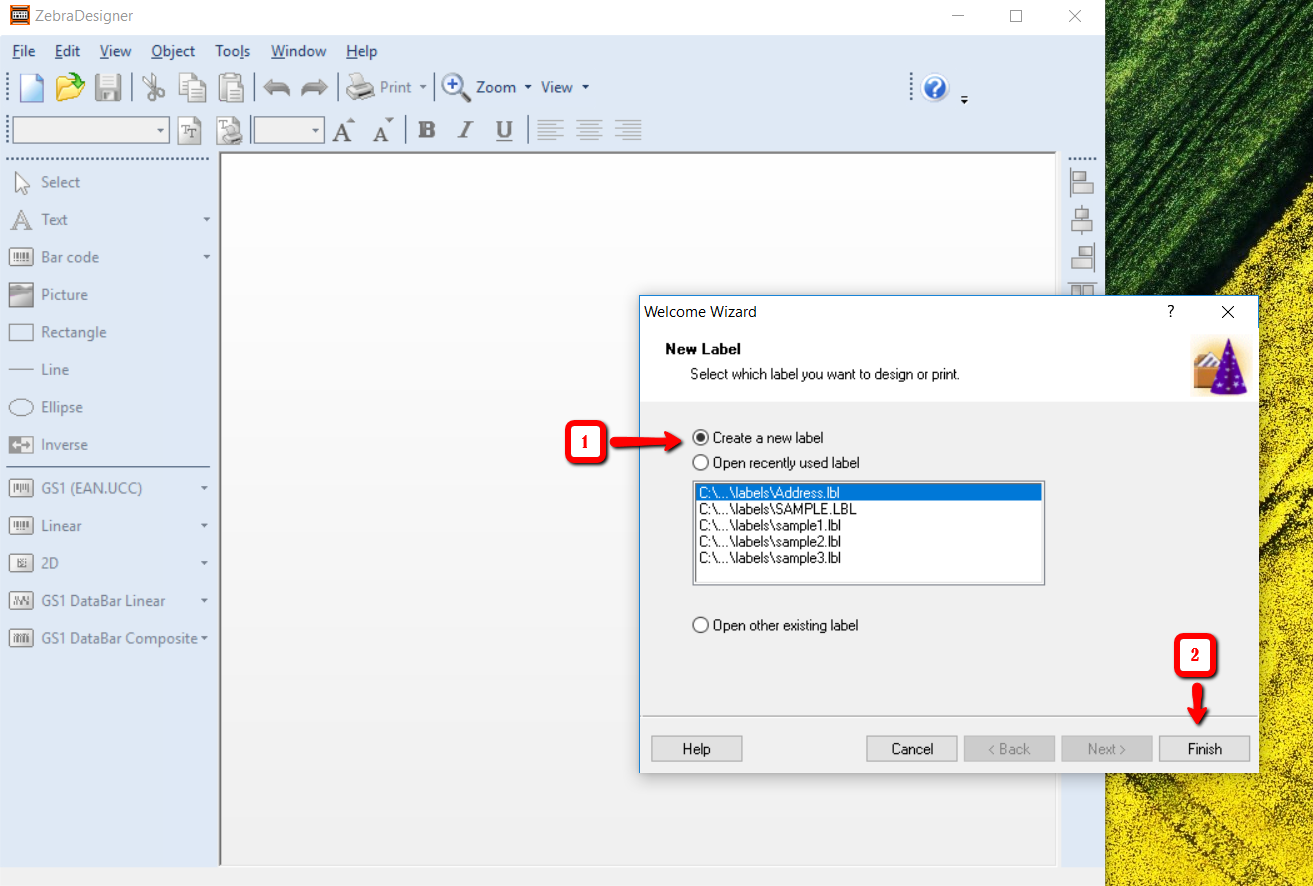Open the File menu
The width and height of the screenshot is (1313, 886).
click(x=24, y=51)
